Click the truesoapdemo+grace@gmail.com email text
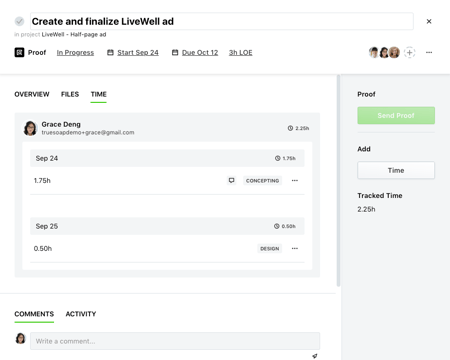Viewport: 450px width, 360px height. pyautogui.click(x=88, y=132)
